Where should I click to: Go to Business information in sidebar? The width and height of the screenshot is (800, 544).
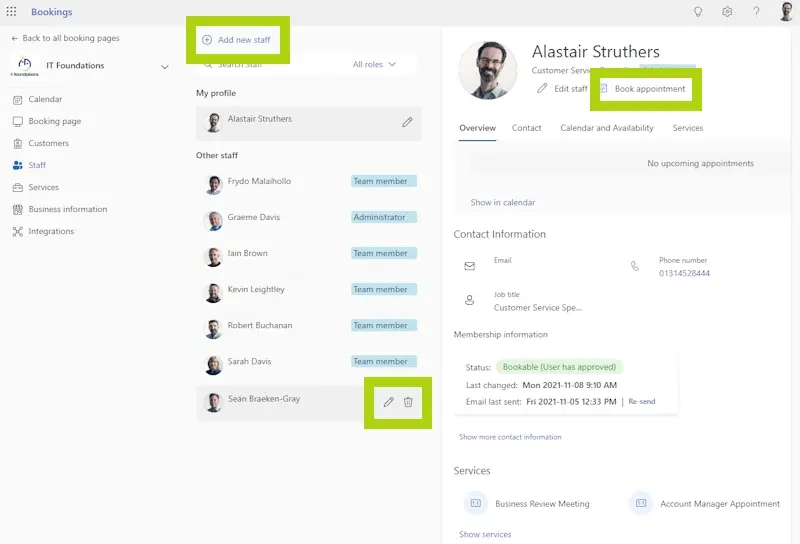click(67, 209)
